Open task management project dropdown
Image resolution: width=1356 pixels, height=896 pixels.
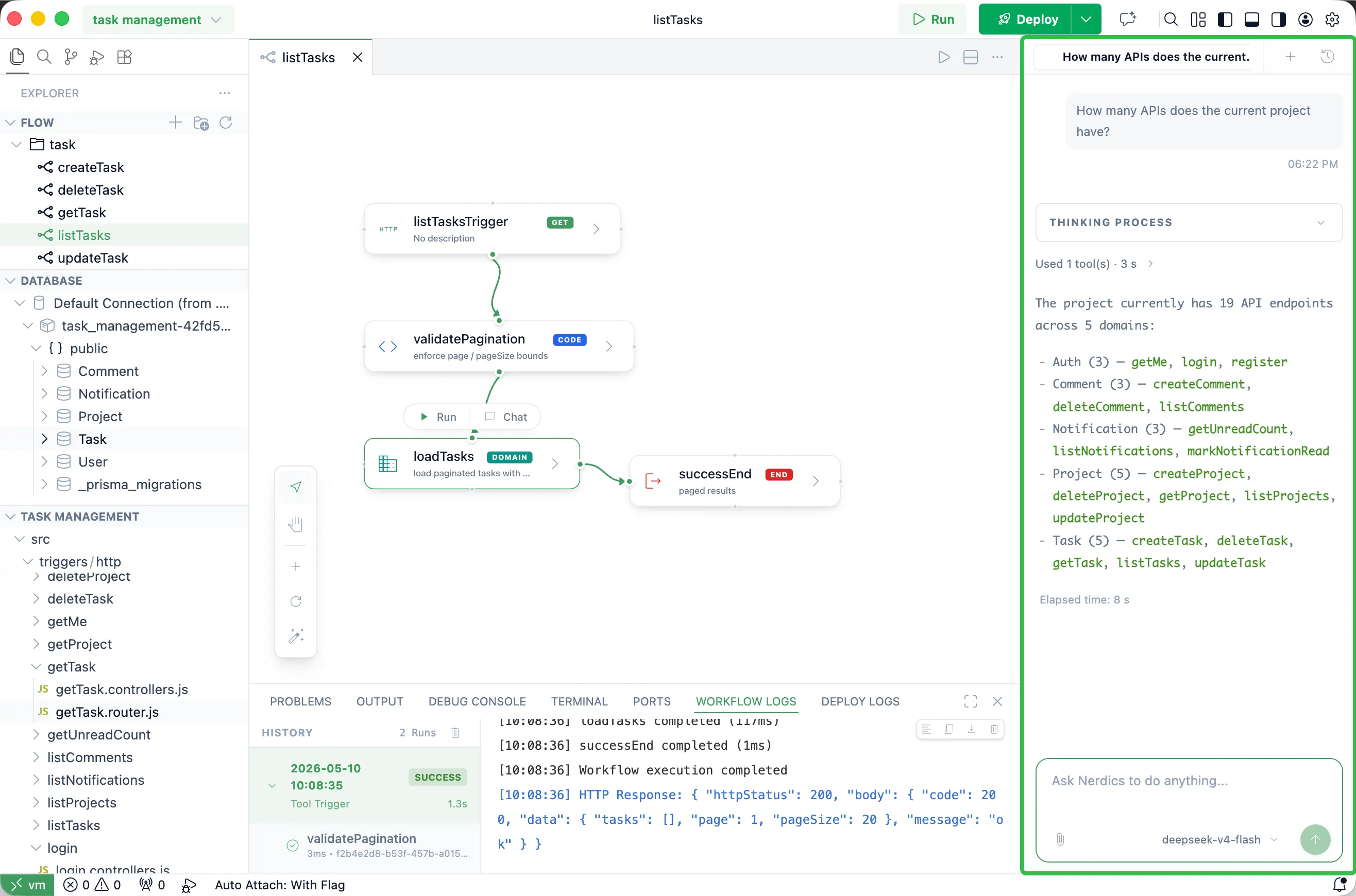click(157, 20)
